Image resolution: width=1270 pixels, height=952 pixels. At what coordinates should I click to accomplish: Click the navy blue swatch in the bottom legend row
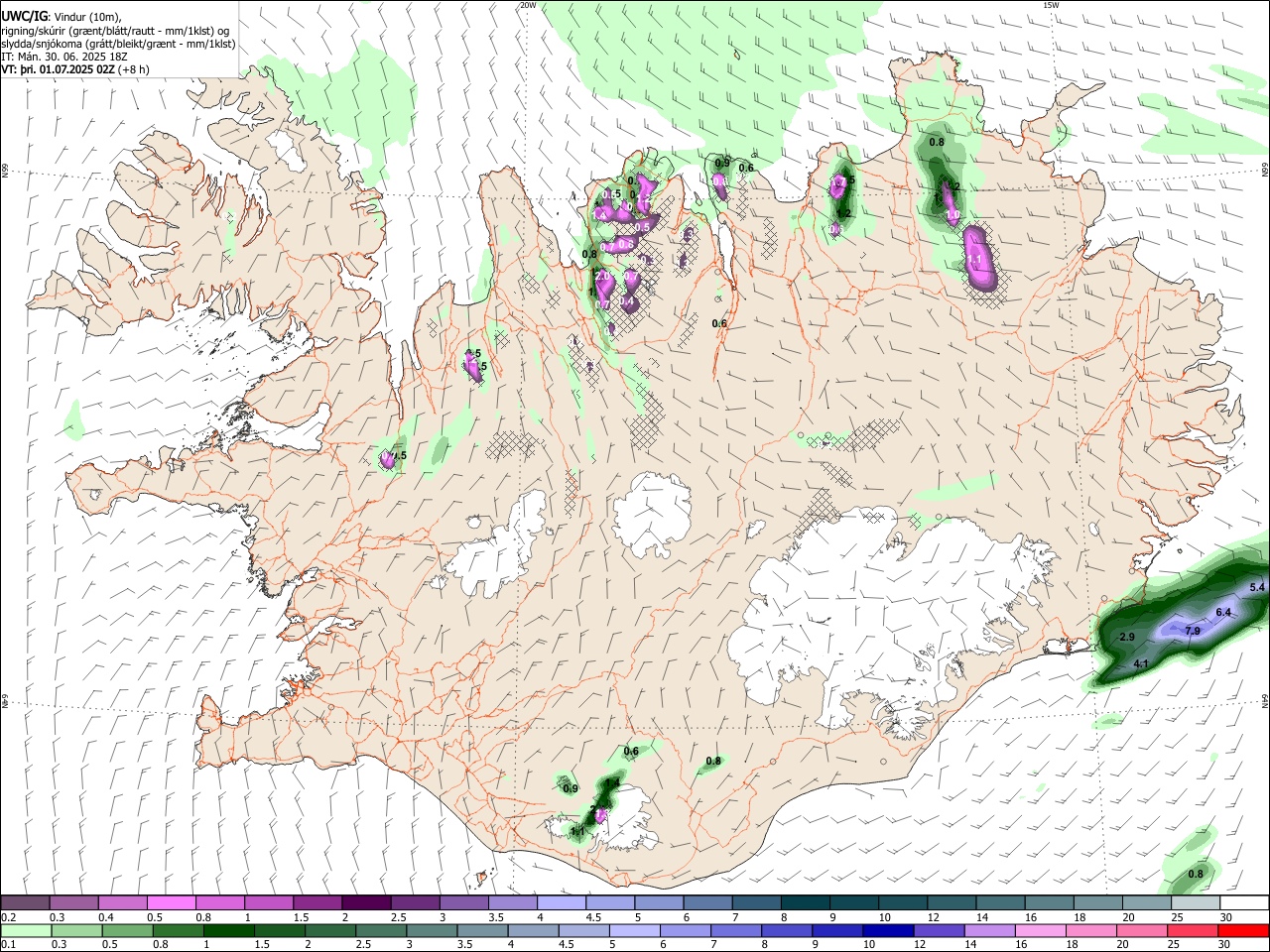pos(887,930)
